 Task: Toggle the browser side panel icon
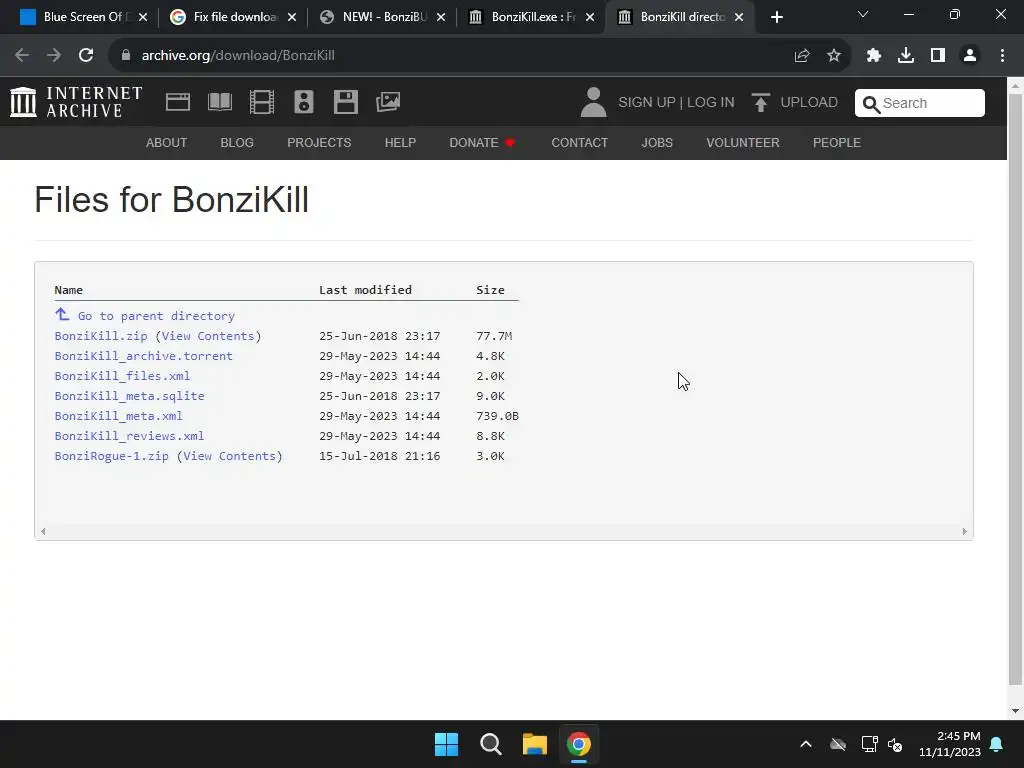pyautogui.click(x=938, y=56)
